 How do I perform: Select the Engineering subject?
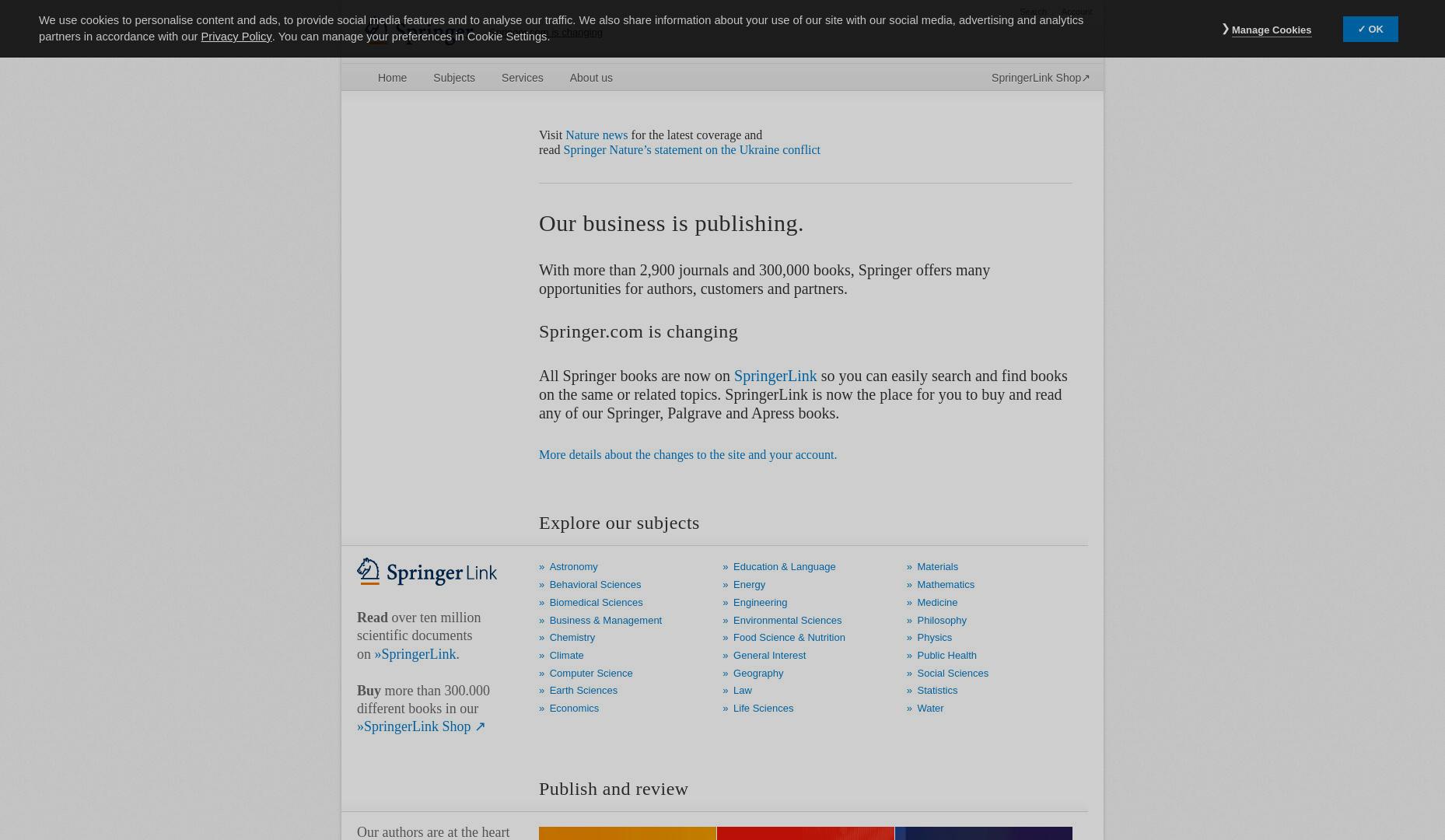pyautogui.click(x=760, y=603)
